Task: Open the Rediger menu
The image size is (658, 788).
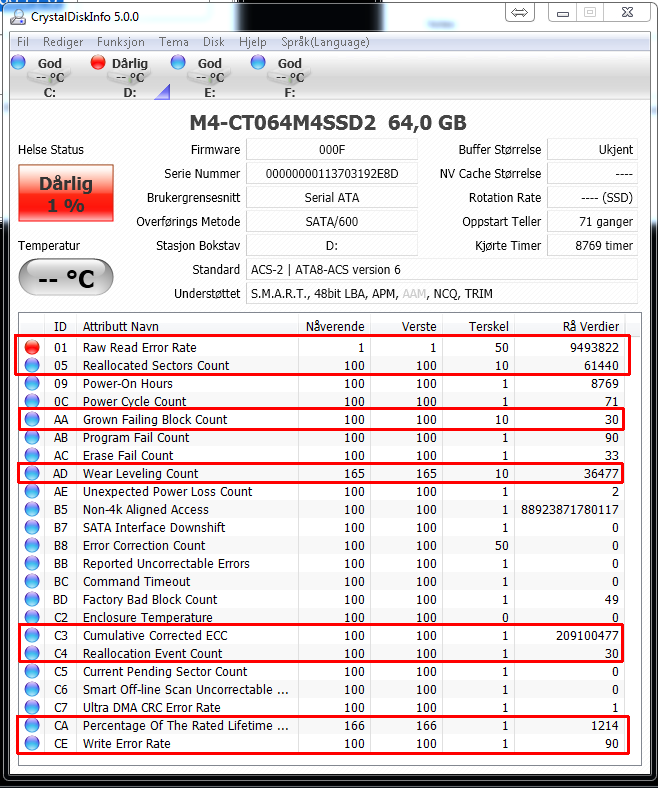Action: tap(63, 42)
